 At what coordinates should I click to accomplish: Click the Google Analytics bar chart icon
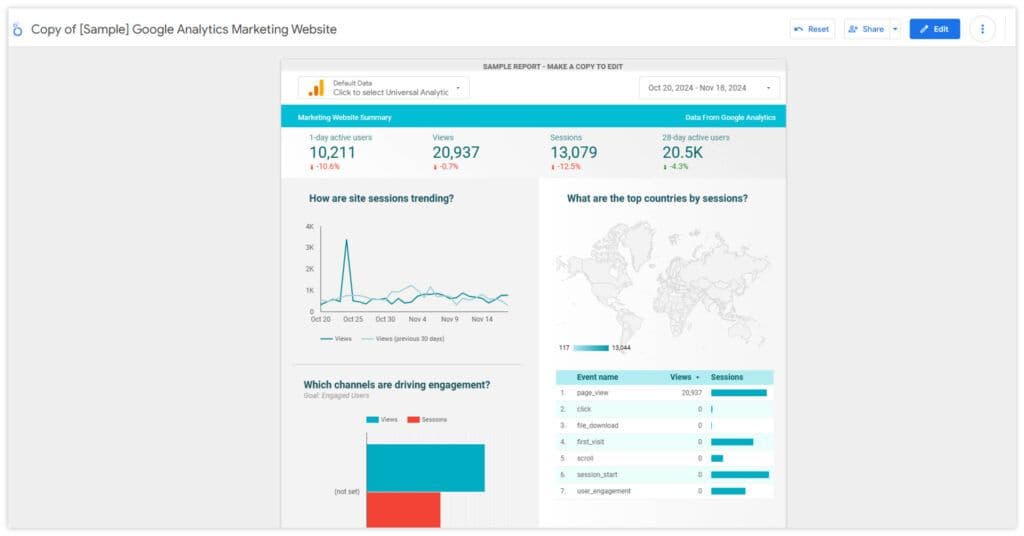click(x=316, y=88)
